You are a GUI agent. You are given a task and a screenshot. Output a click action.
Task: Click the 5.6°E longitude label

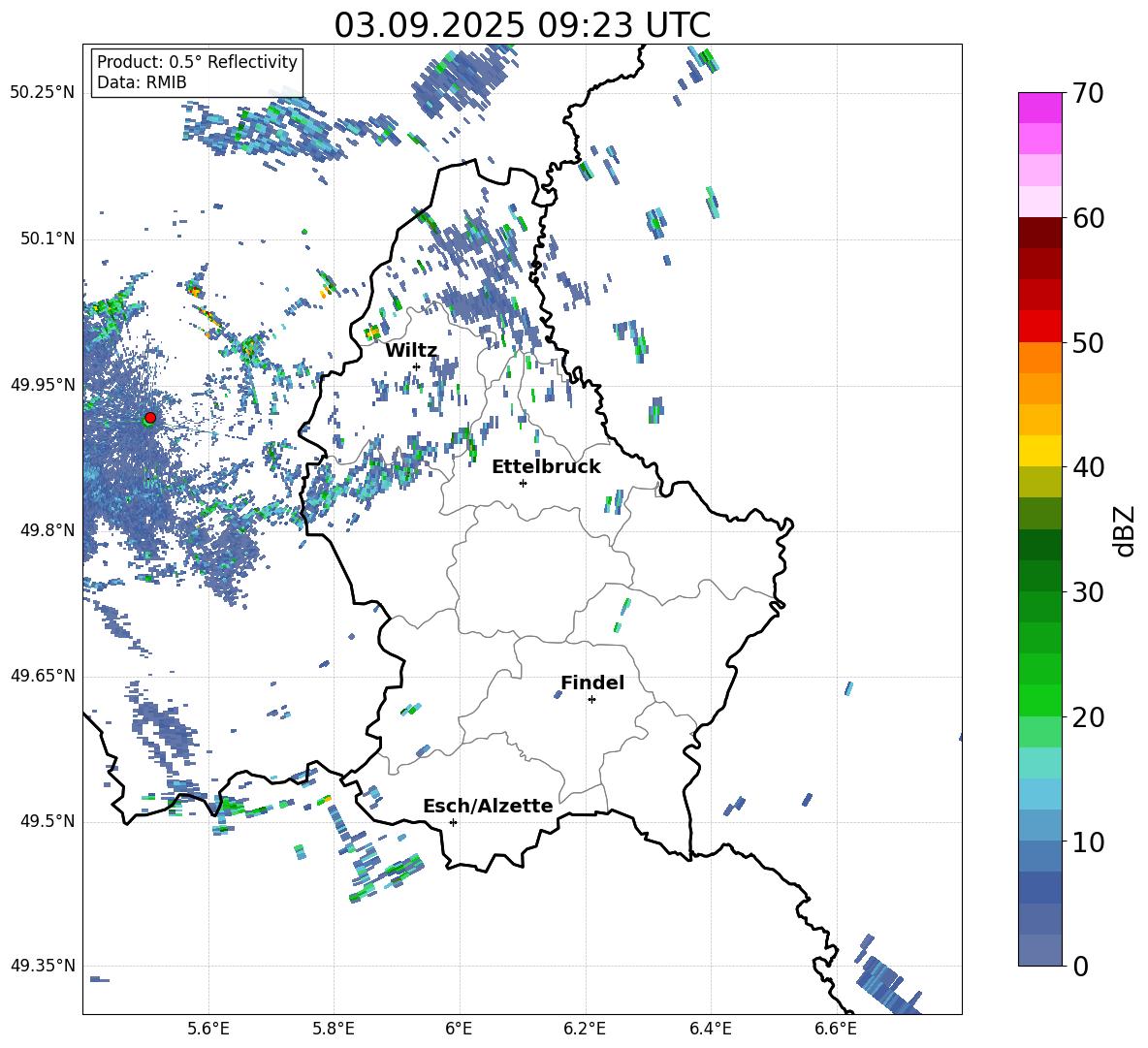208,1030
